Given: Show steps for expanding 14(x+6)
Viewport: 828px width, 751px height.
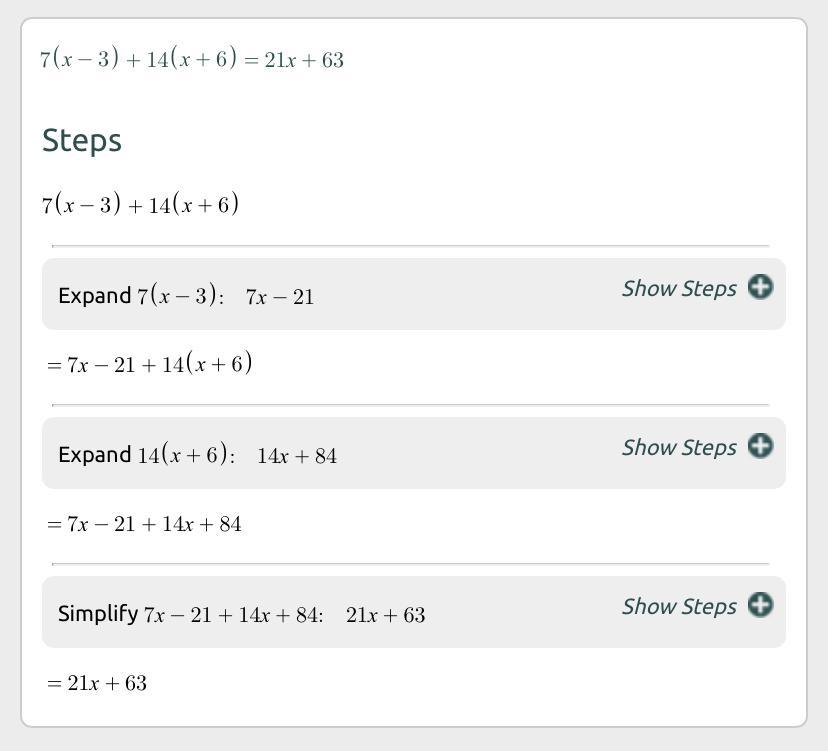Looking at the screenshot, I should (679, 447).
